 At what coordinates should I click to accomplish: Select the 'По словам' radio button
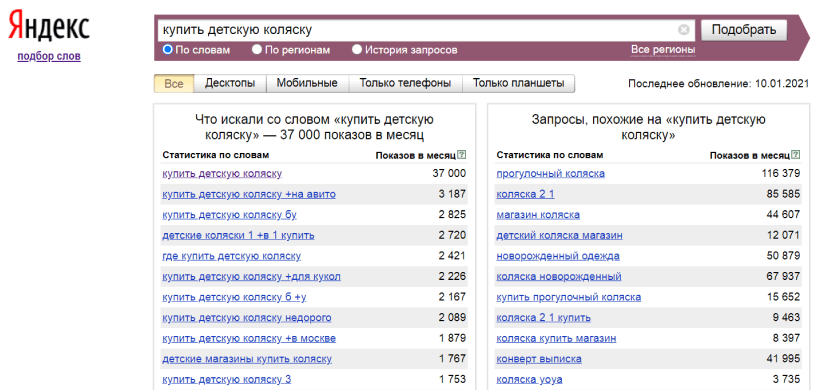168,50
